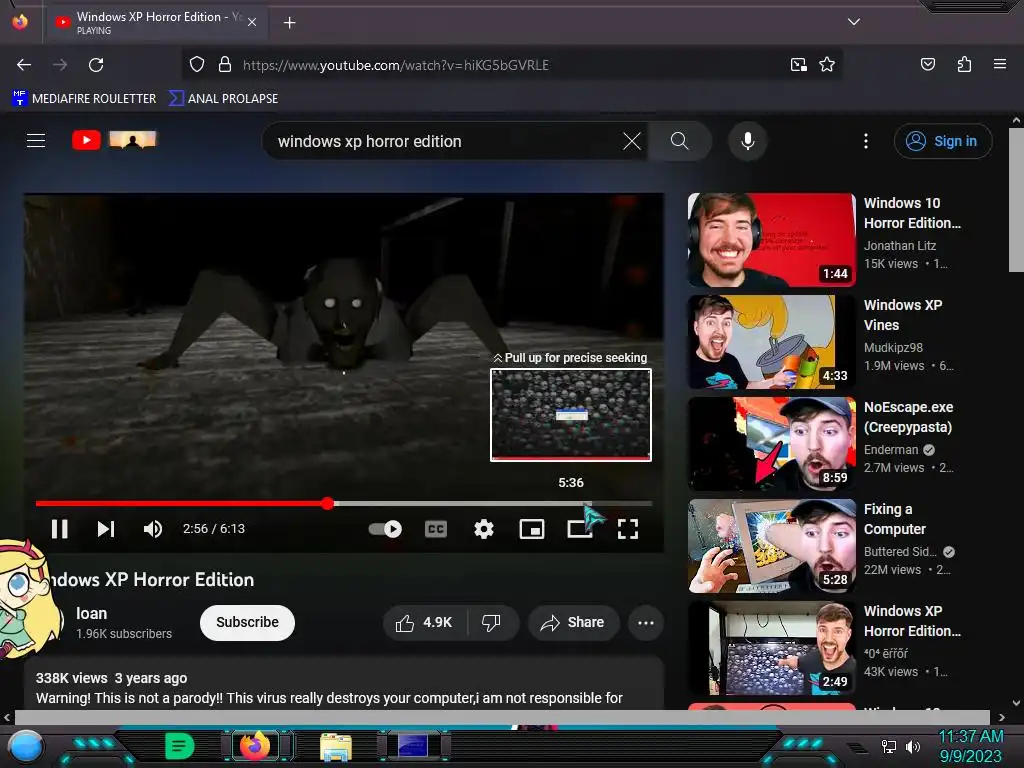1024x768 pixels.
Task: Click the search magnifier button
Action: coord(679,141)
